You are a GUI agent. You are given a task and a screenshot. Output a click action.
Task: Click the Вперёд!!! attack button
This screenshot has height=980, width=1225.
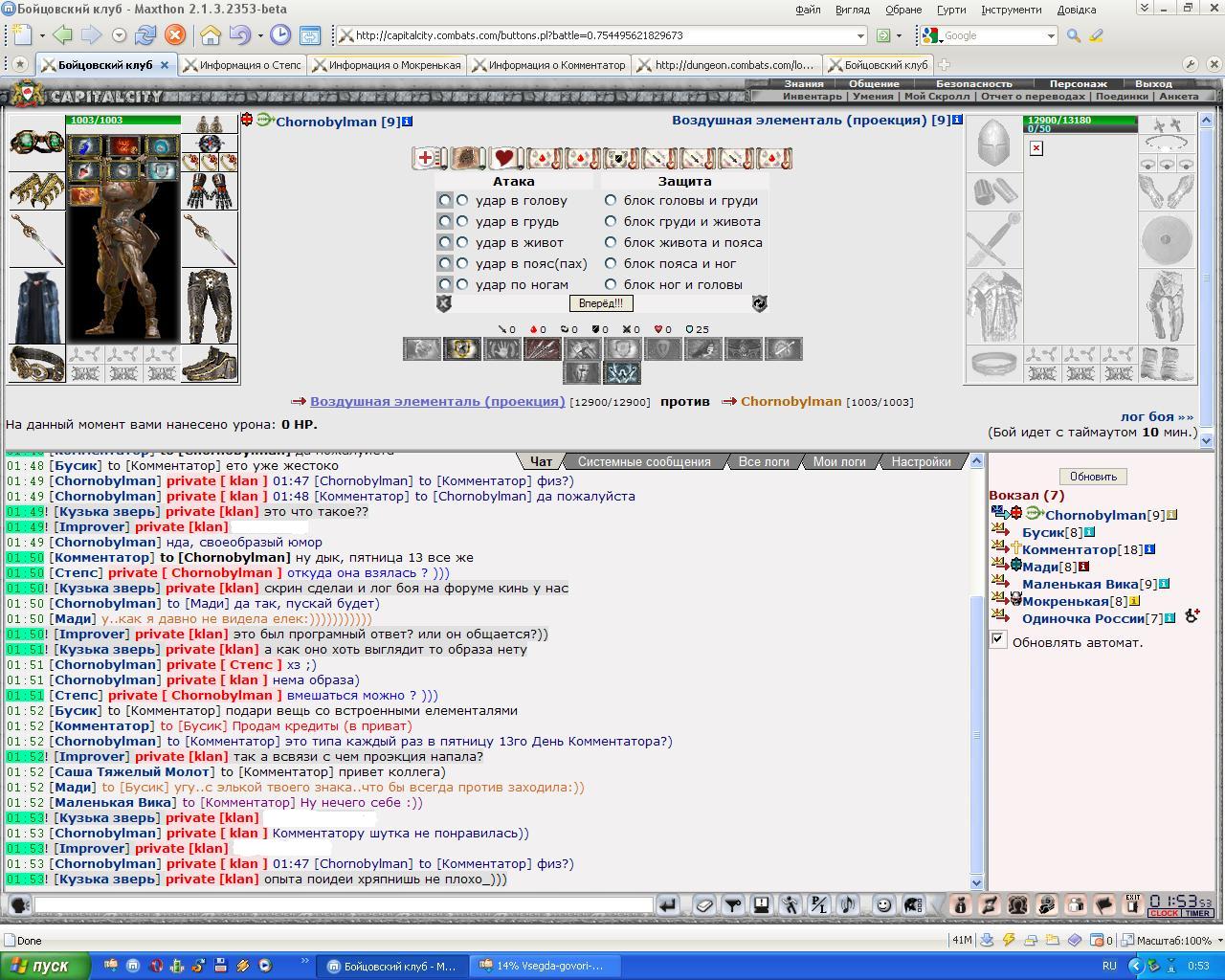click(x=601, y=303)
